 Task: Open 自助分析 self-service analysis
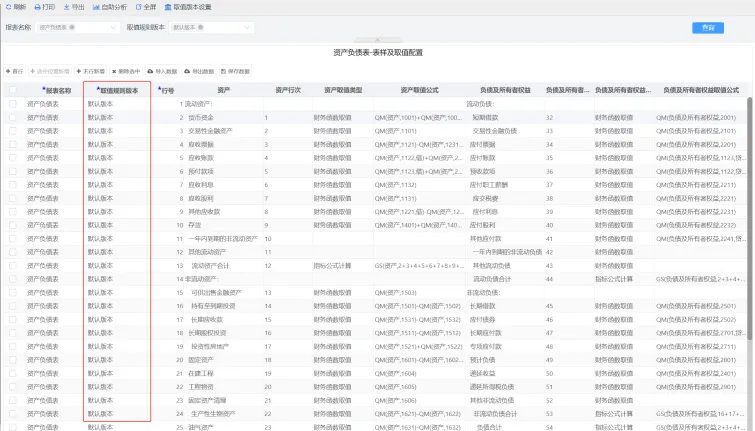[110, 7]
